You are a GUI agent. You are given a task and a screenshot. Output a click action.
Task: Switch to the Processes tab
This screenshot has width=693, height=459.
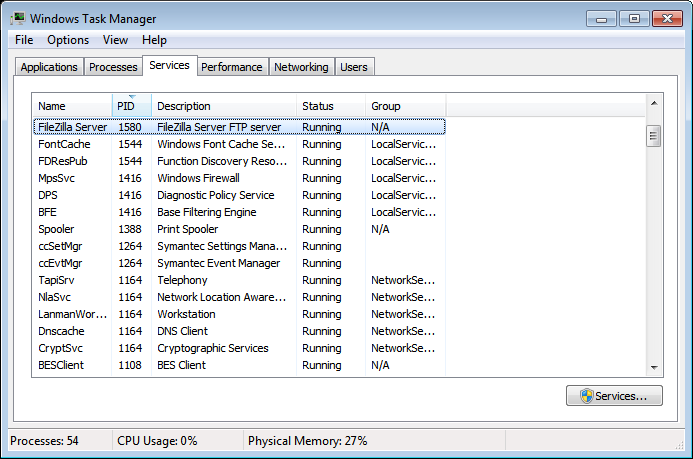coord(113,67)
